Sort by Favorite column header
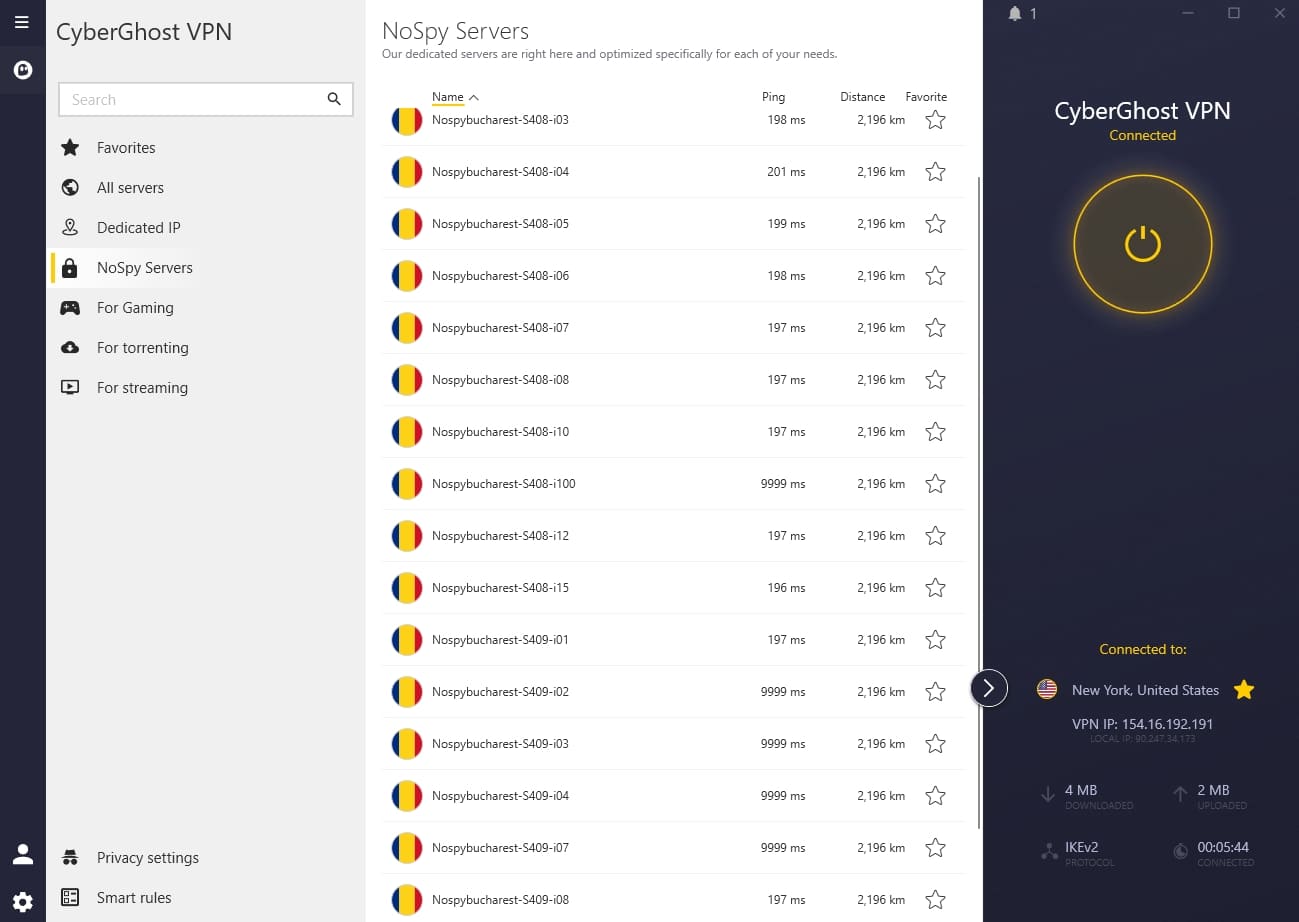 click(926, 97)
